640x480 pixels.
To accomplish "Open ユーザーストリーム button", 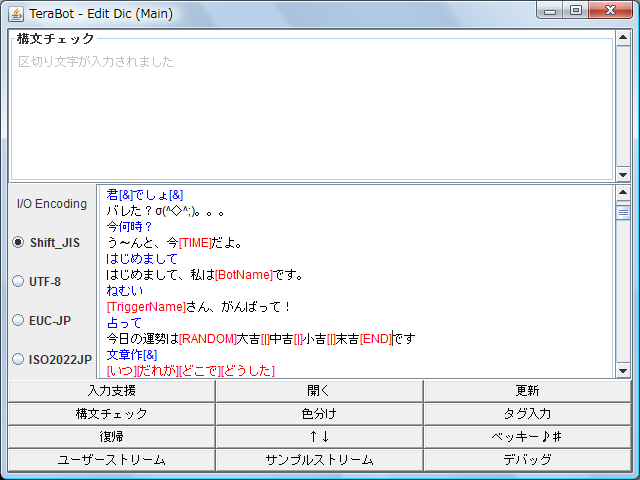I will pyautogui.click(x=111, y=460).
